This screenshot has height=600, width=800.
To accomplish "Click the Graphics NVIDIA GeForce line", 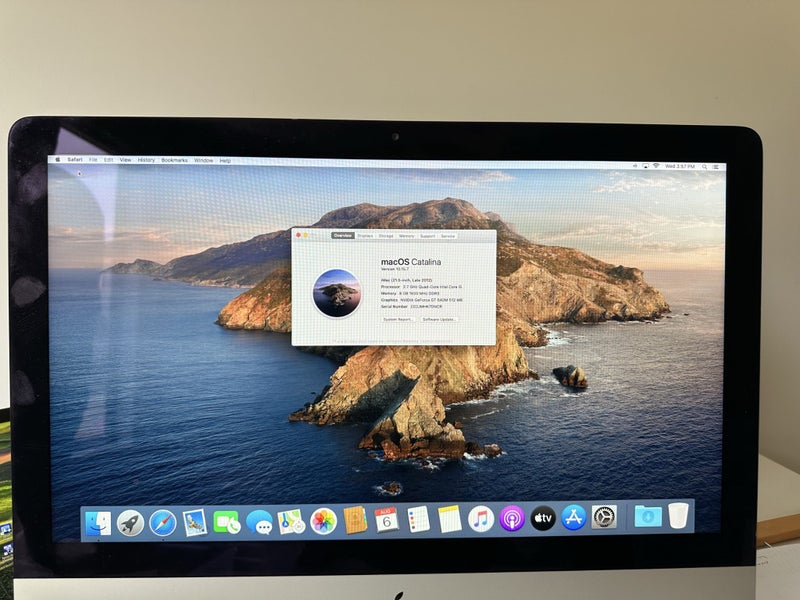I will point(422,300).
